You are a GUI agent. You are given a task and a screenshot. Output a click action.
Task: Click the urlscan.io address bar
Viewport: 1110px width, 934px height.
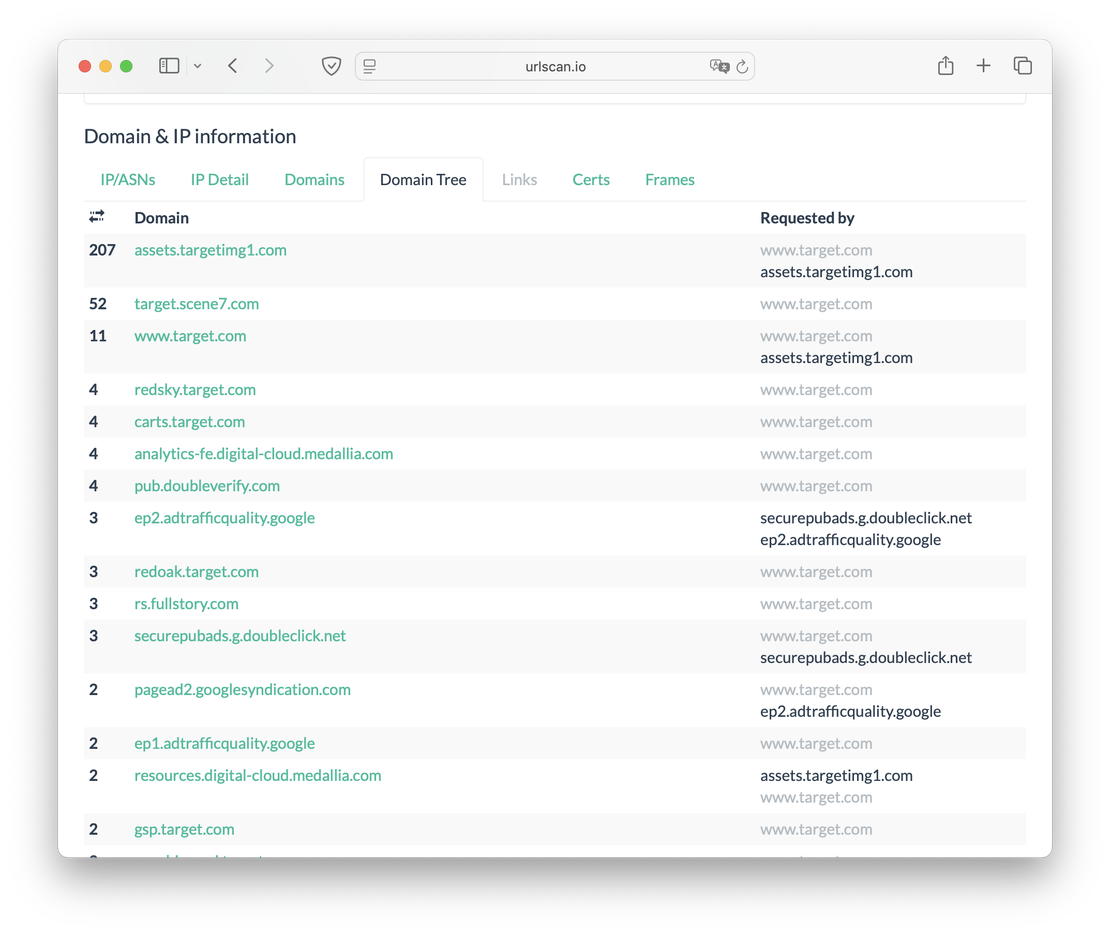555,66
